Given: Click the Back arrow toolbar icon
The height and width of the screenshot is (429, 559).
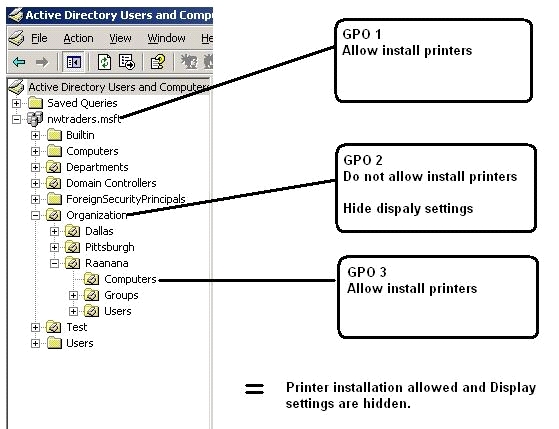Looking at the screenshot, I should pos(19,62).
